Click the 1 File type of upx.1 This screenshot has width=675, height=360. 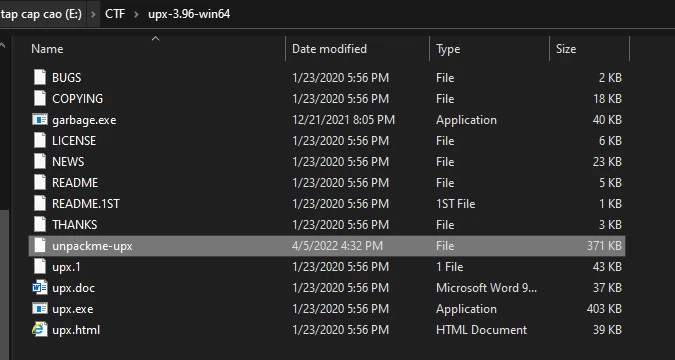[x=449, y=267]
